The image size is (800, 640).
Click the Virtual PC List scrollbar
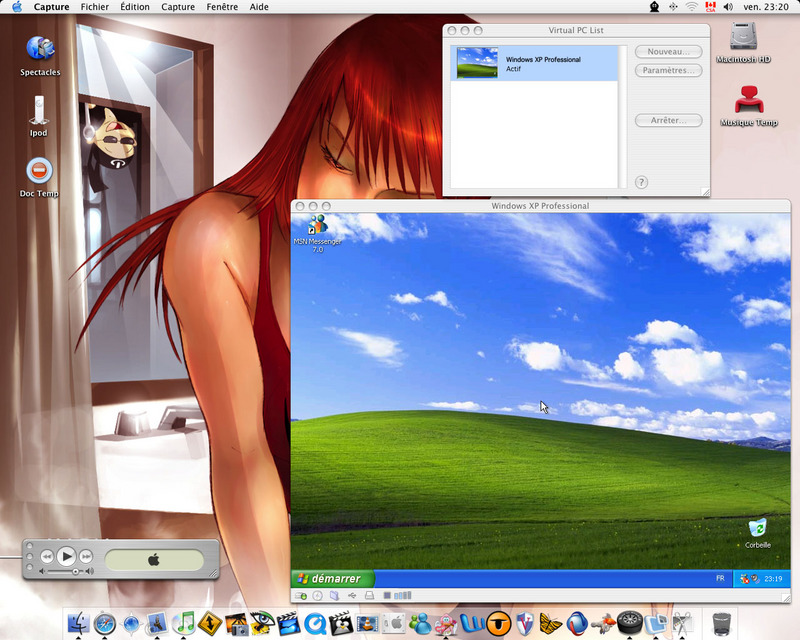point(622,117)
